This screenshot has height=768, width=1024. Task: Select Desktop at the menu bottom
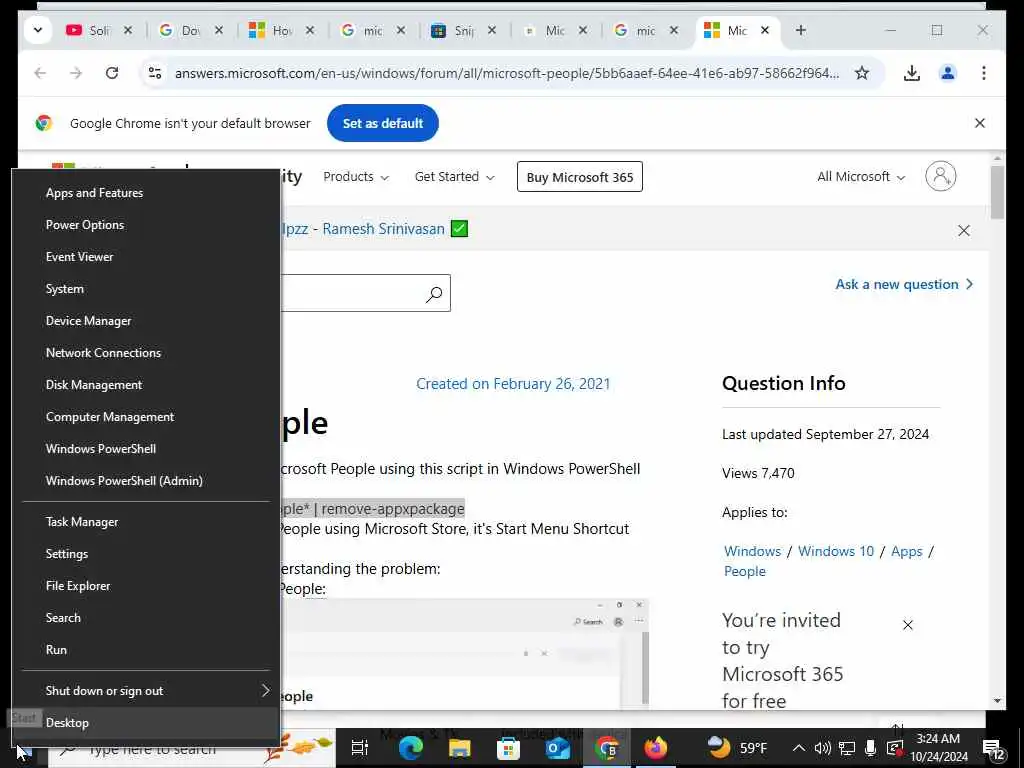tap(146, 723)
